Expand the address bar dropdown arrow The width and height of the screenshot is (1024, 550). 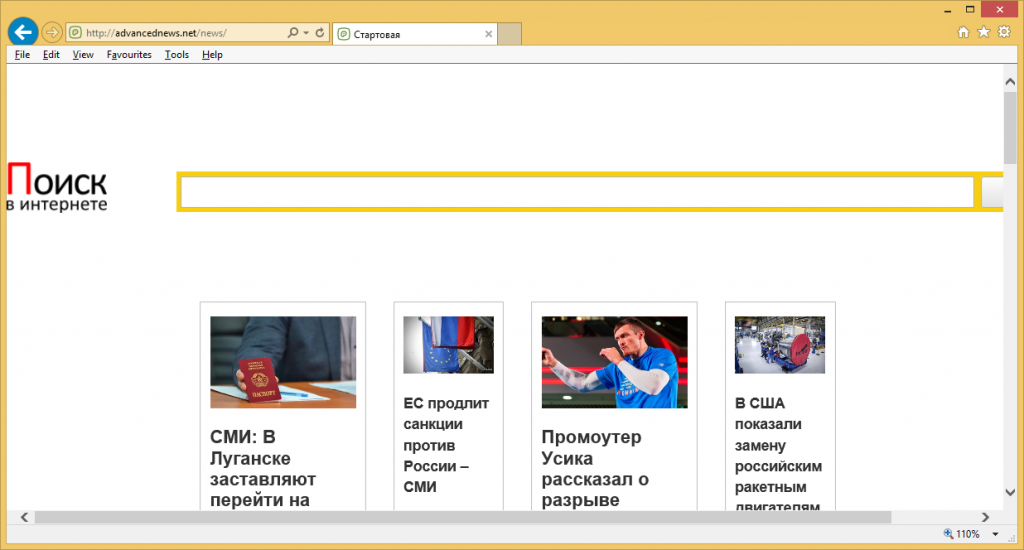[306, 33]
